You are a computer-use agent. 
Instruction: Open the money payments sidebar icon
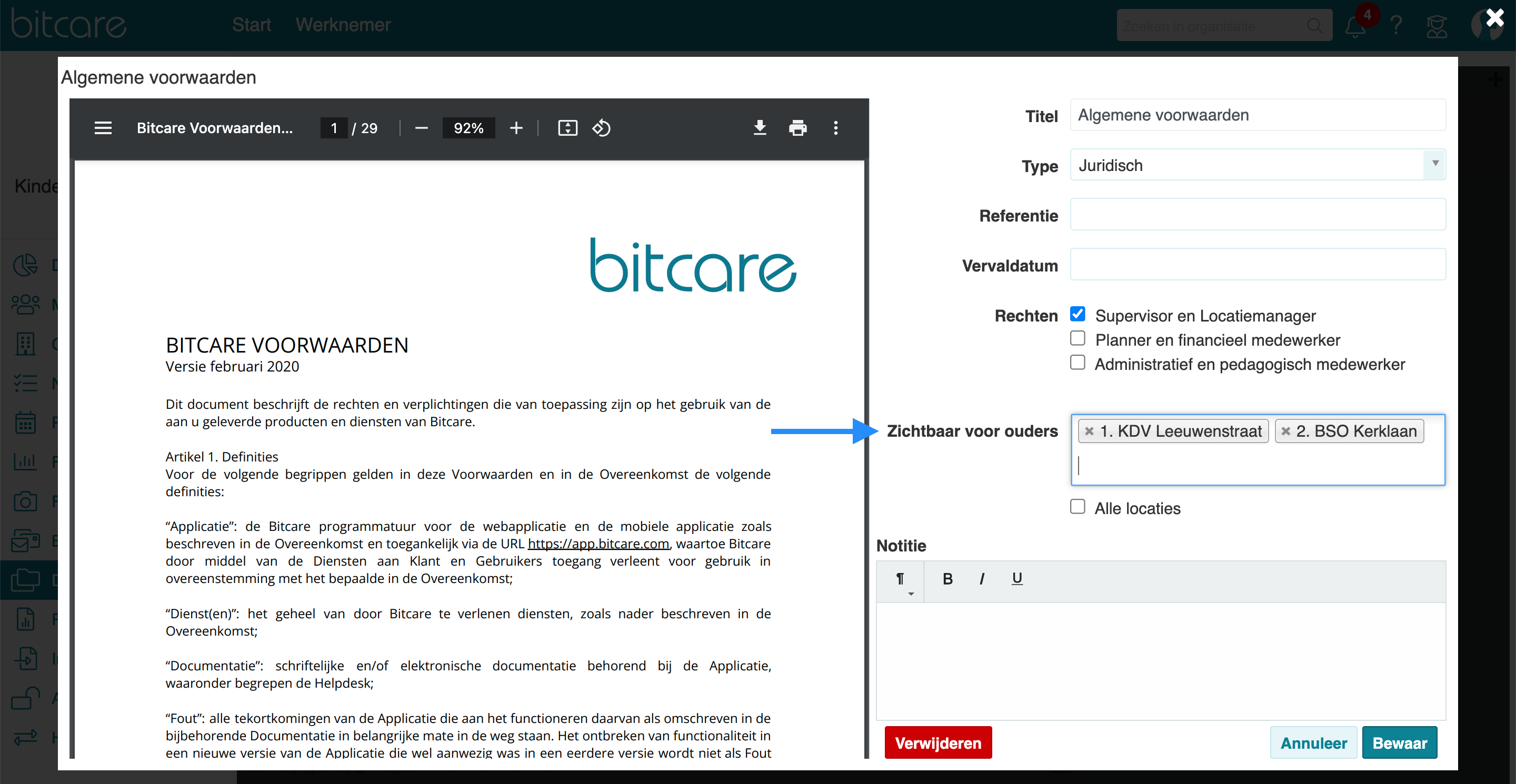tap(25, 540)
